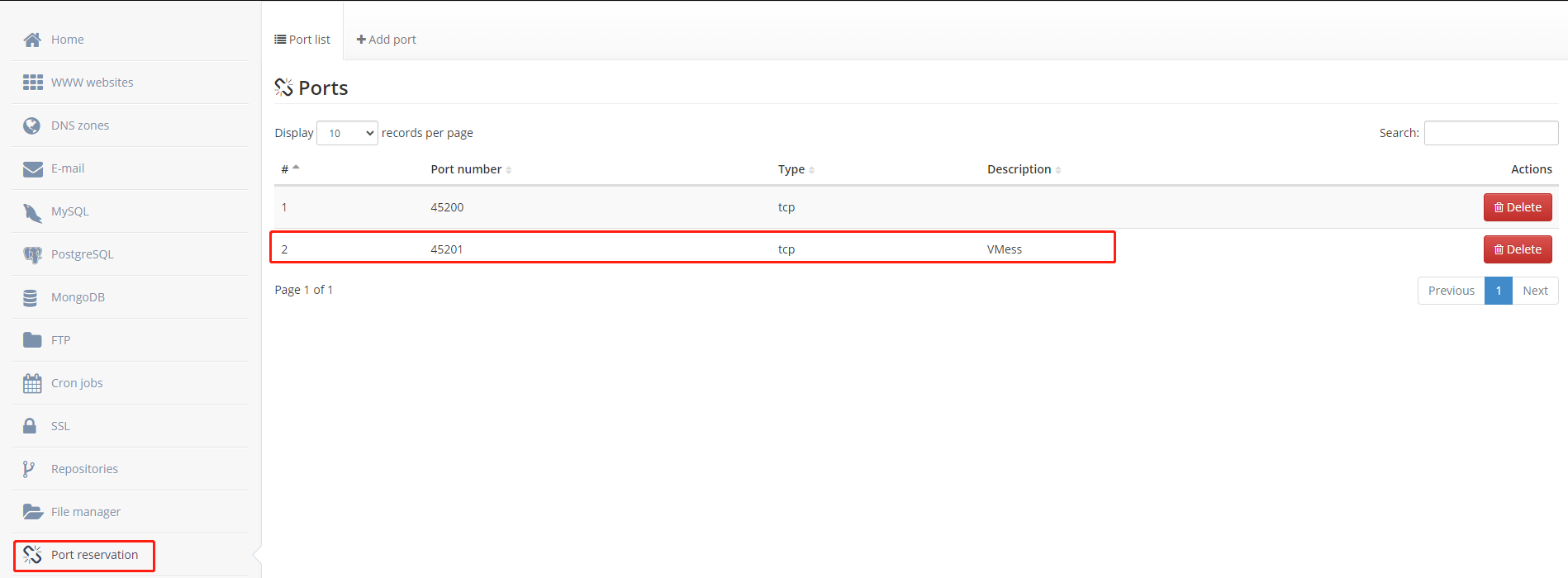
Task: Click the Repositories branch icon
Action: (x=29, y=469)
